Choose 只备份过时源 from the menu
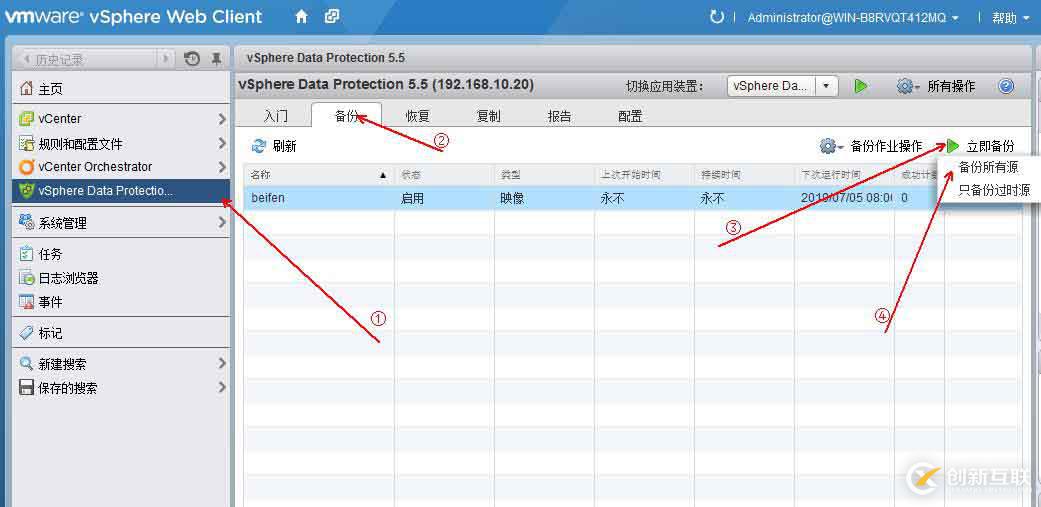This screenshot has width=1041, height=507. tap(994, 190)
